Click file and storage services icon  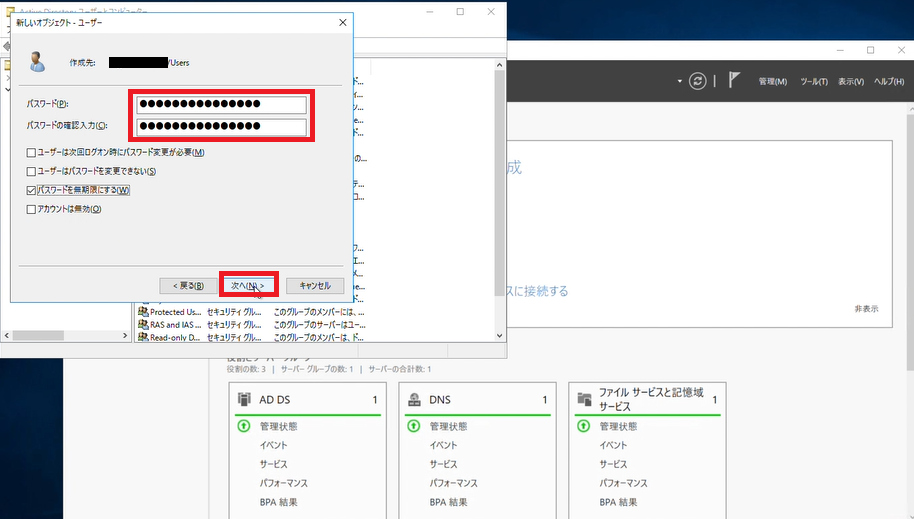[584, 399]
